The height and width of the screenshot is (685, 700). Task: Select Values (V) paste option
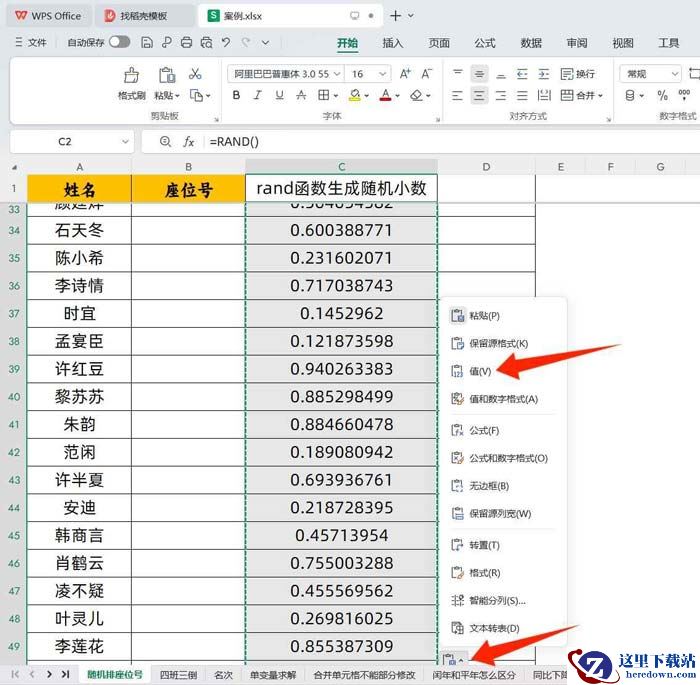tap(480, 371)
